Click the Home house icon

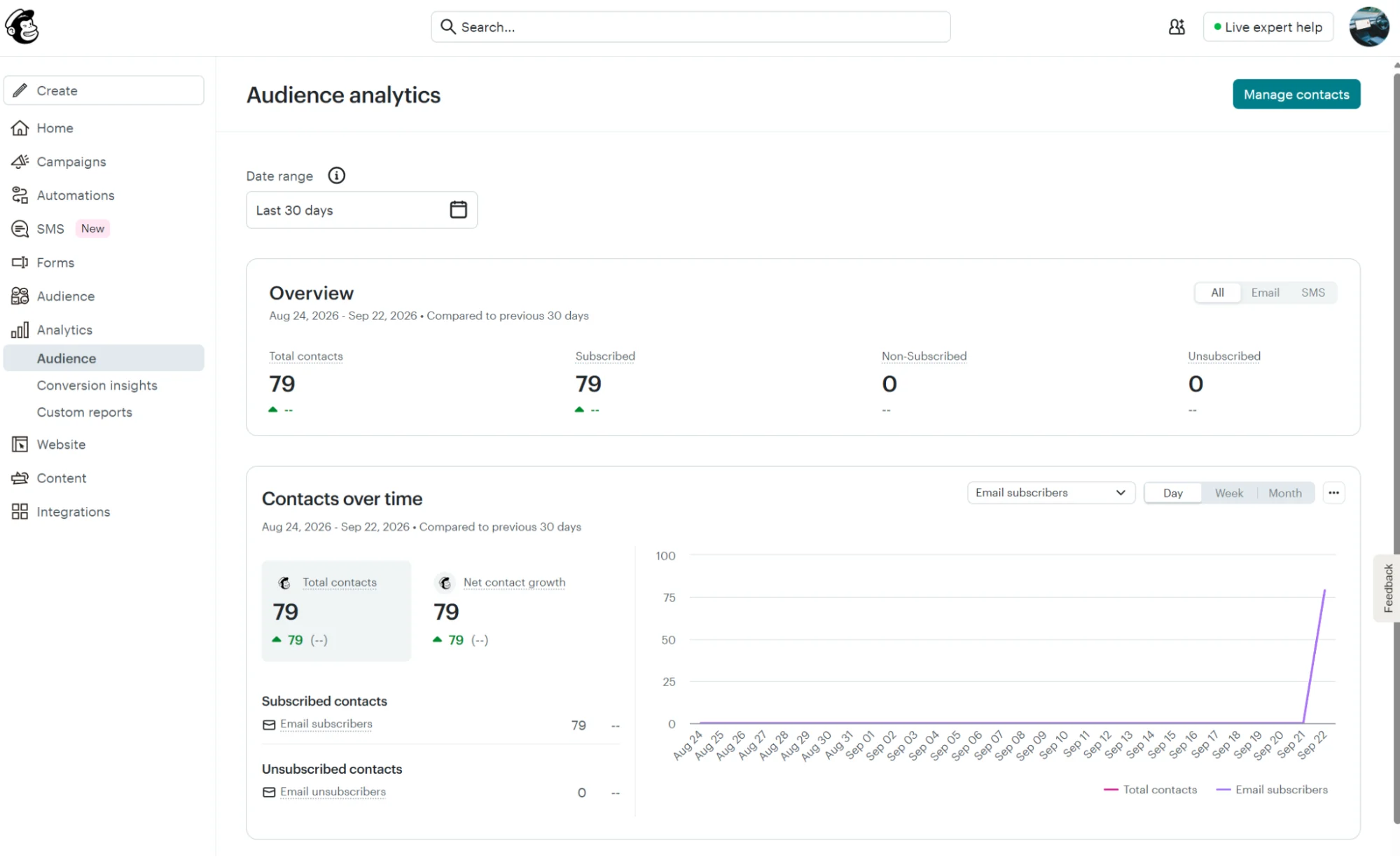[20, 128]
